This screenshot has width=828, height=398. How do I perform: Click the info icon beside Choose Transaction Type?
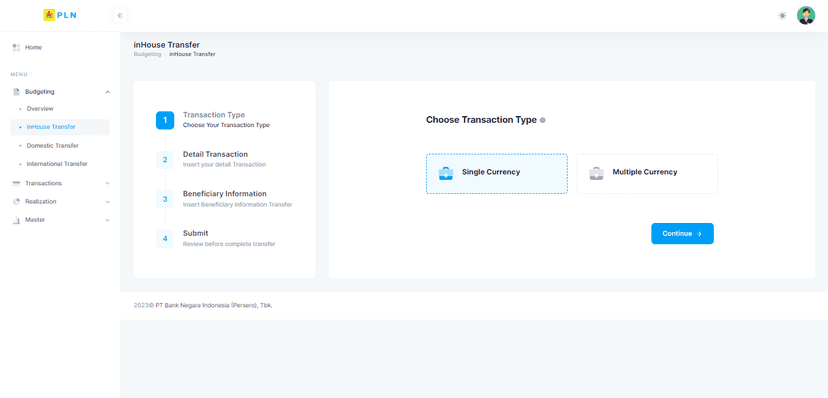[543, 120]
